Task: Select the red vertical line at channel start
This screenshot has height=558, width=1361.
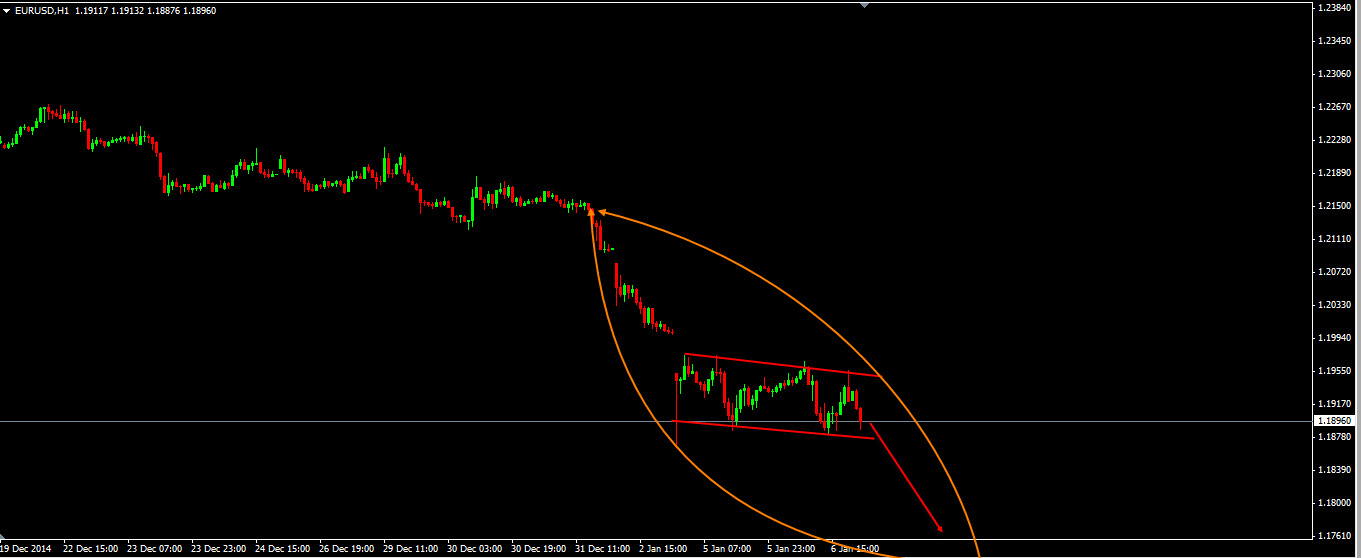Action: tap(677, 400)
